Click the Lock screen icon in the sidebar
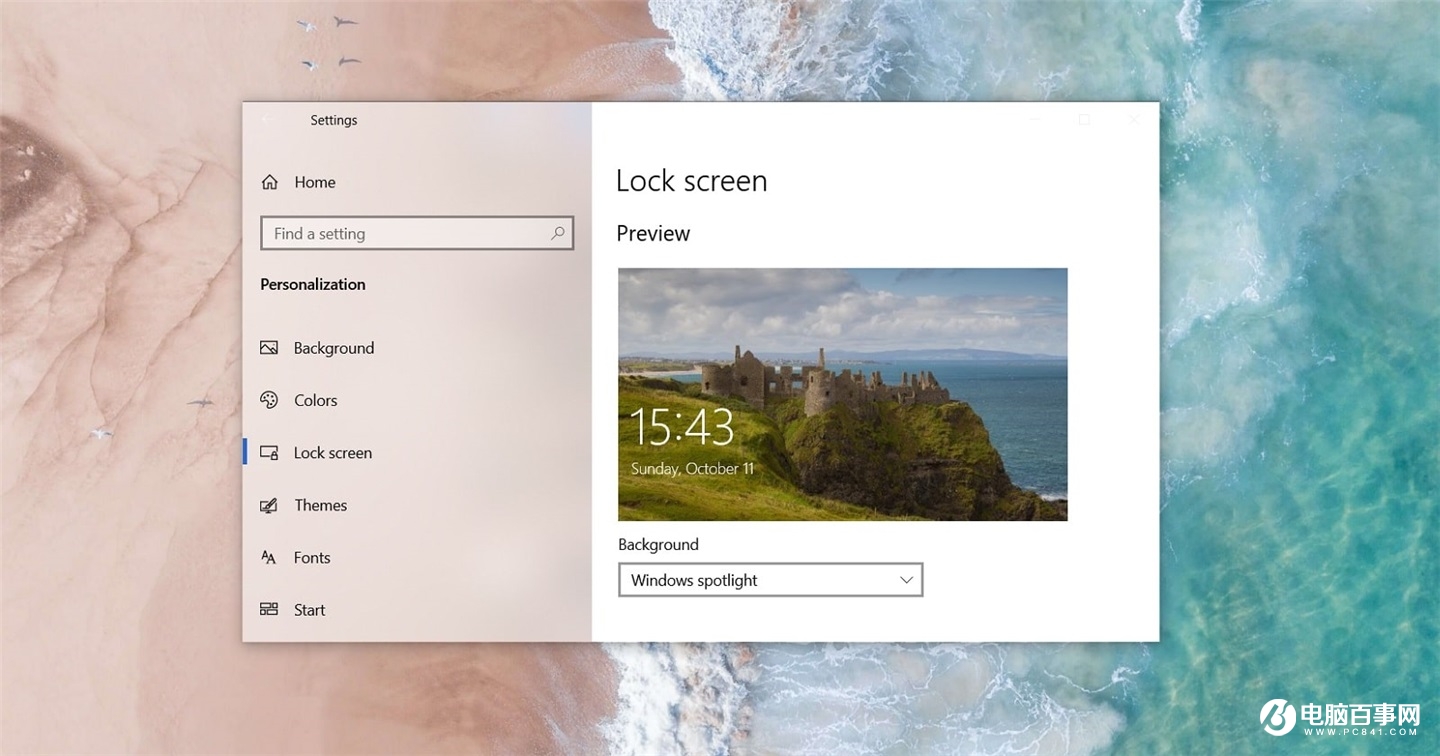Image resolution: width=1440 pixels, height=756 pixels. point(269,452)
